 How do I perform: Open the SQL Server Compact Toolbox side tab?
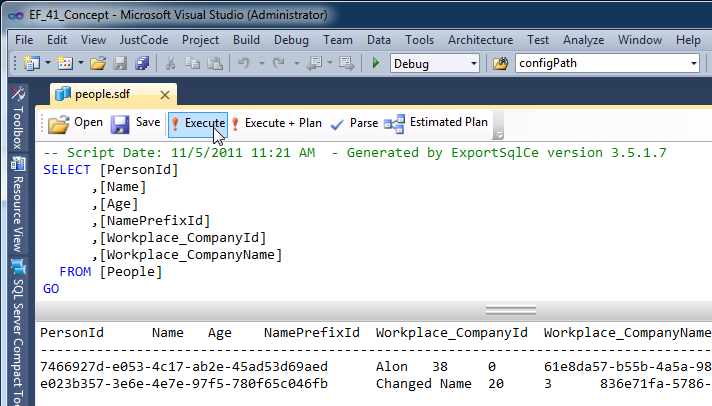[x=18, y=332]
